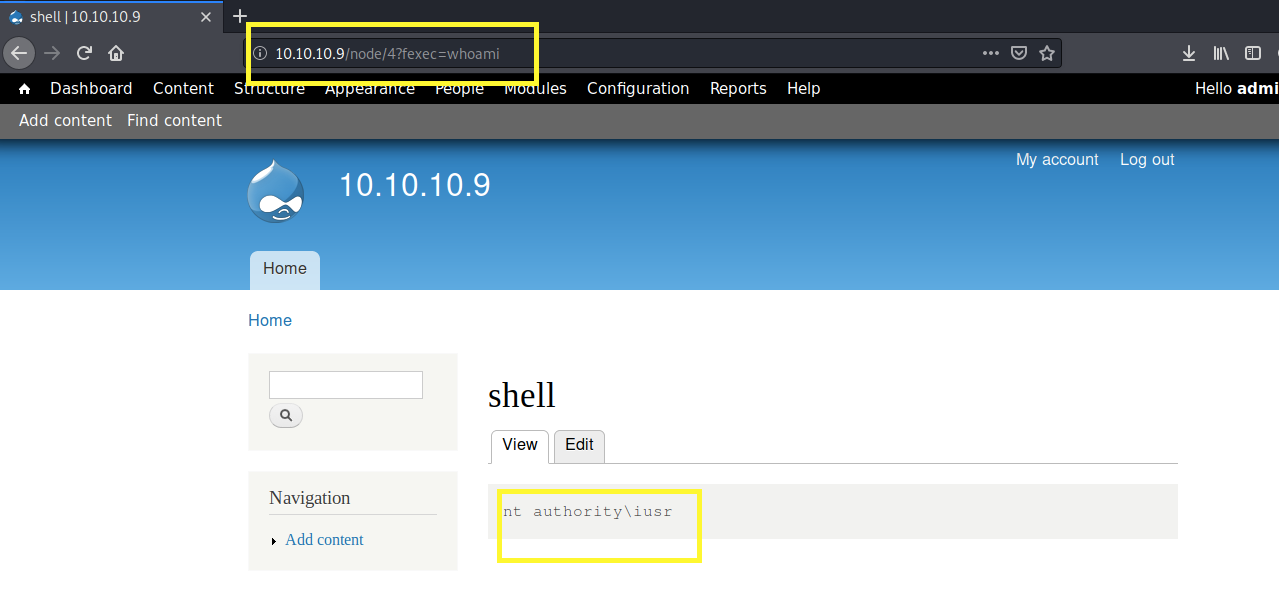Go to browser home page icon
Screen dimensions: 1279x606
pos(116,53)
